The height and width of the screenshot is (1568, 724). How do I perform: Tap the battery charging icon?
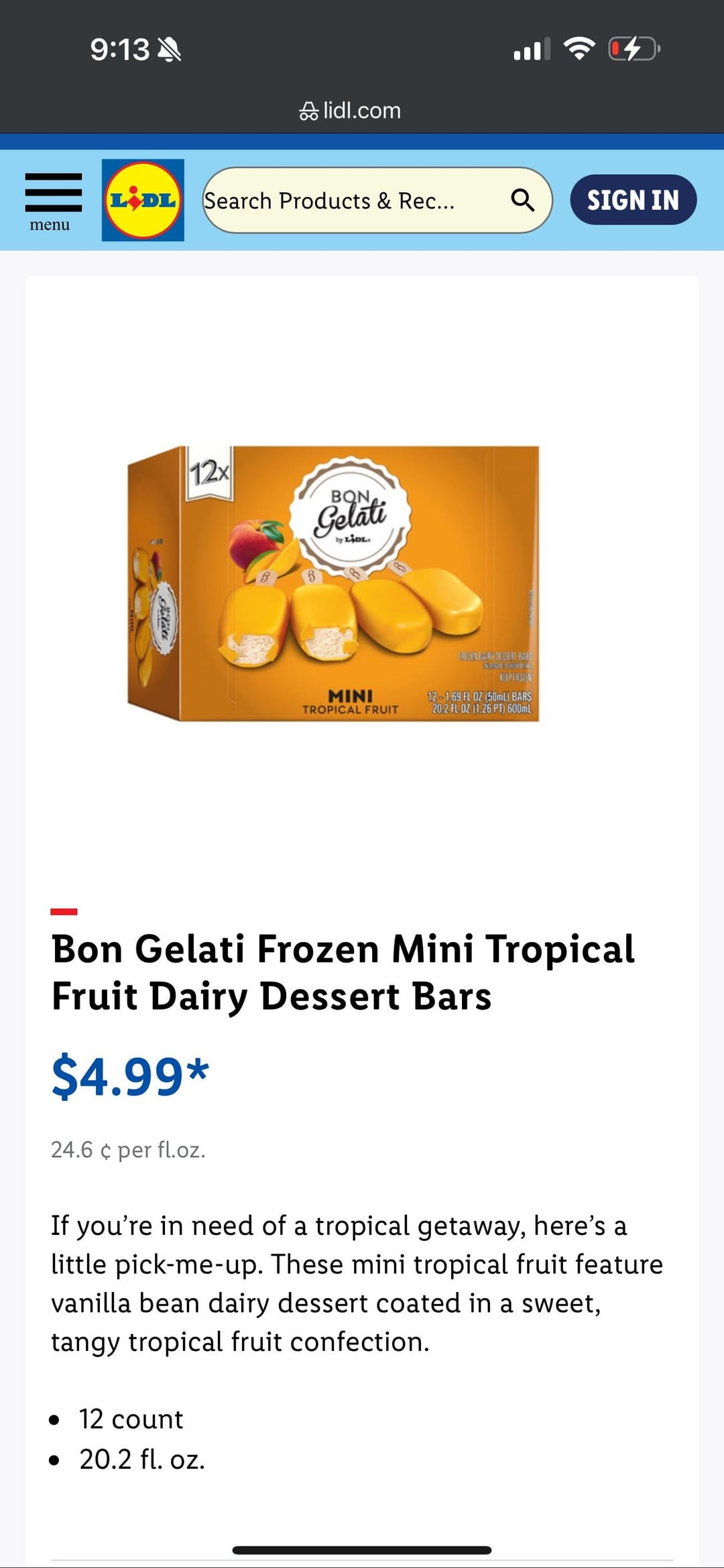click(x=634, y=48)
